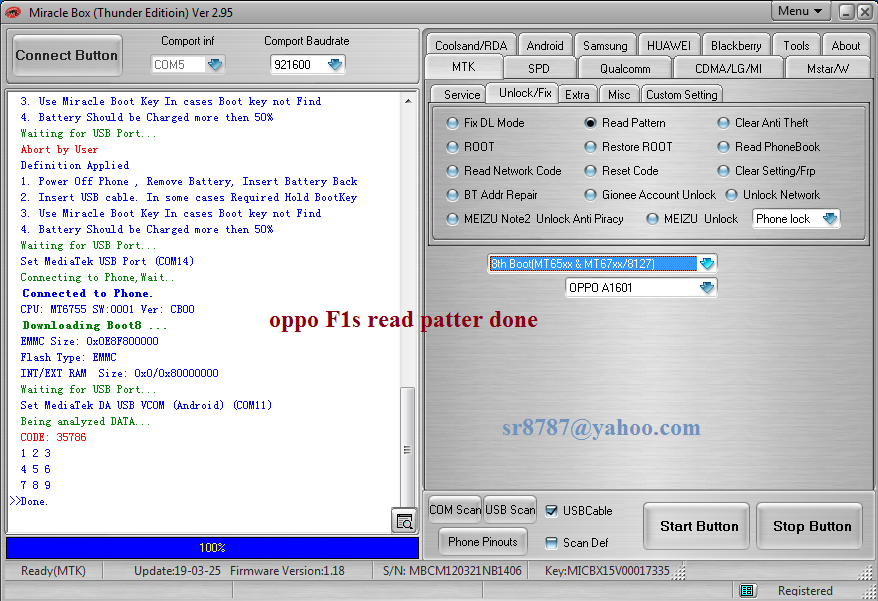This screenshot has width=878, height=601.
Task: Open the Tools tab
Action: (796, 45)
